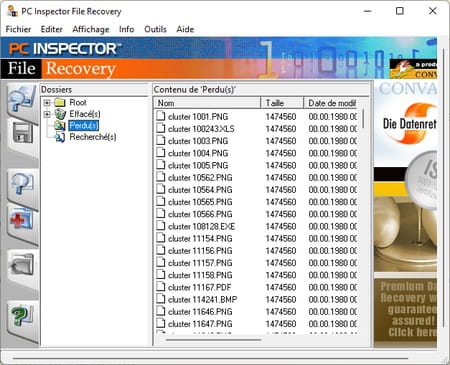The height and width of the screenshot is (365, 450).
Task: Click the find logical drives magnifier icon
Action: coord(22,99)
